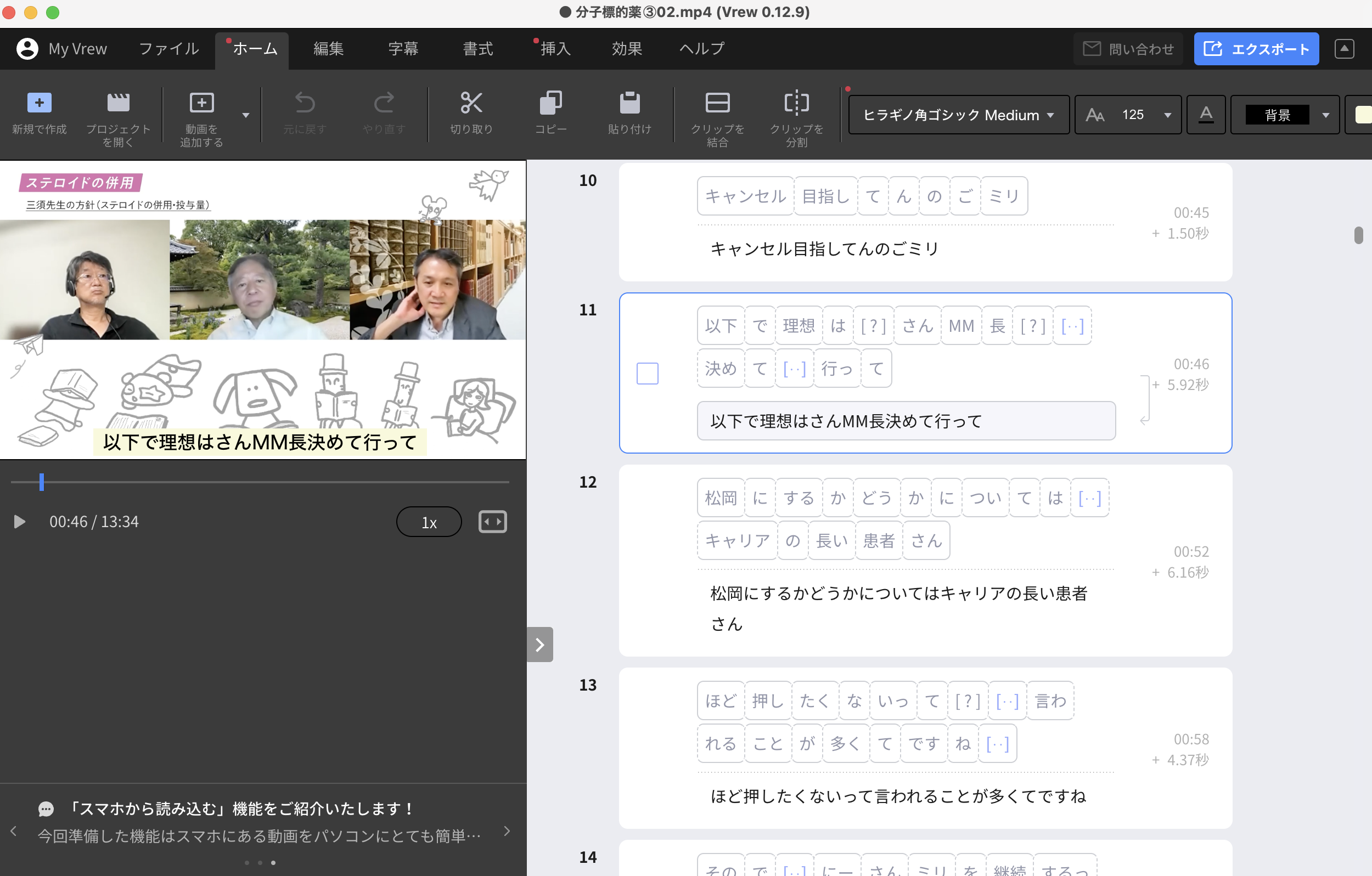Image resolution: width=1372 pixels, height=876 pixels.
Task: Click the black 背景 color swatch
Action: 1277,115
